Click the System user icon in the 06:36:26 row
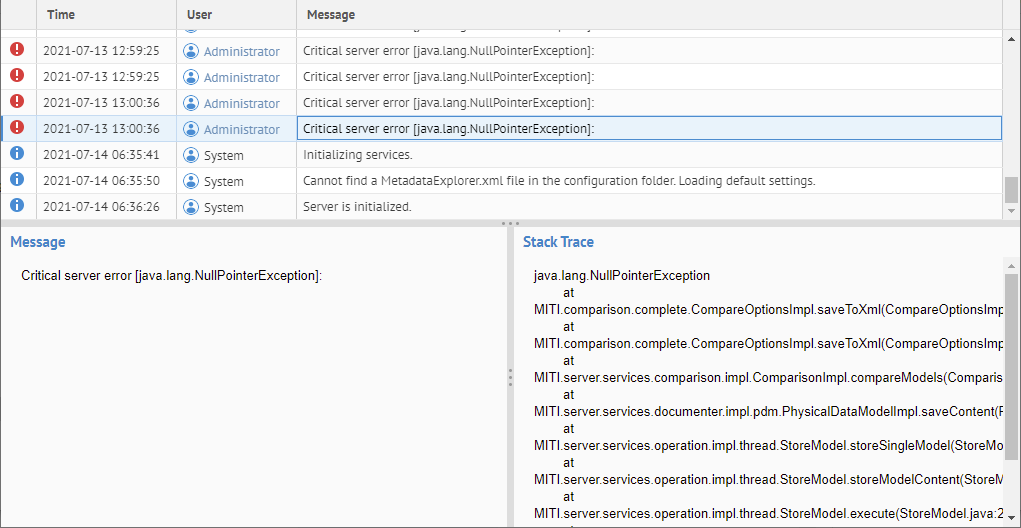 (x=191, y=207)
